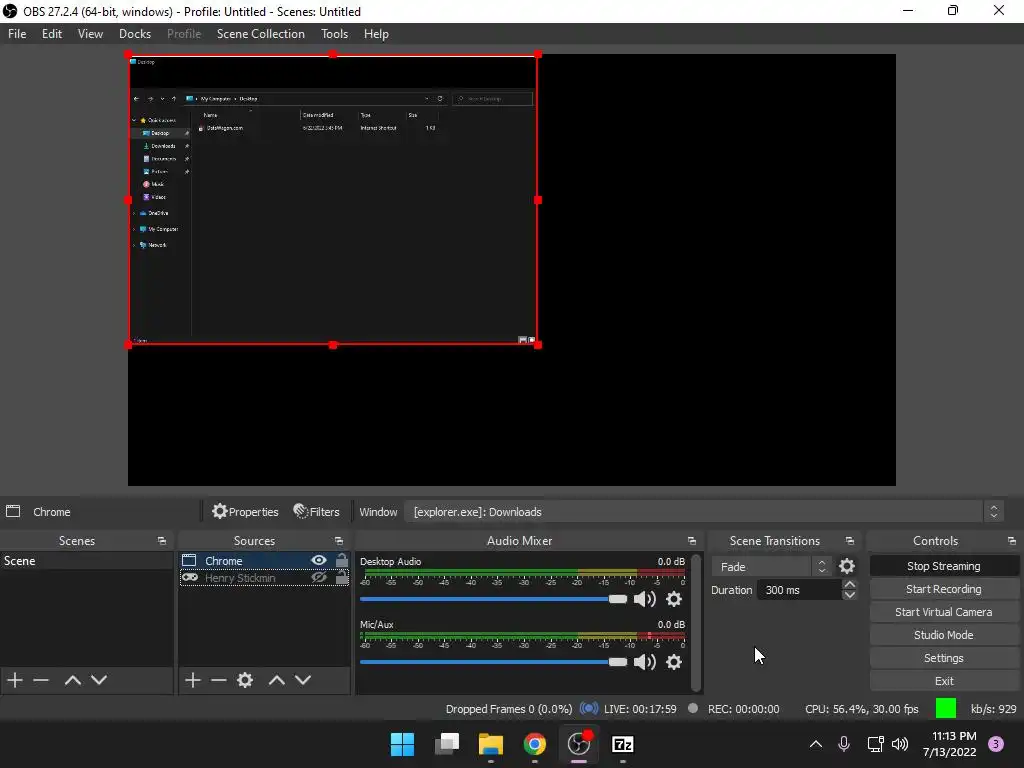1024x768 pixels.
Task: Open the View menu
Action: (90, 34)
